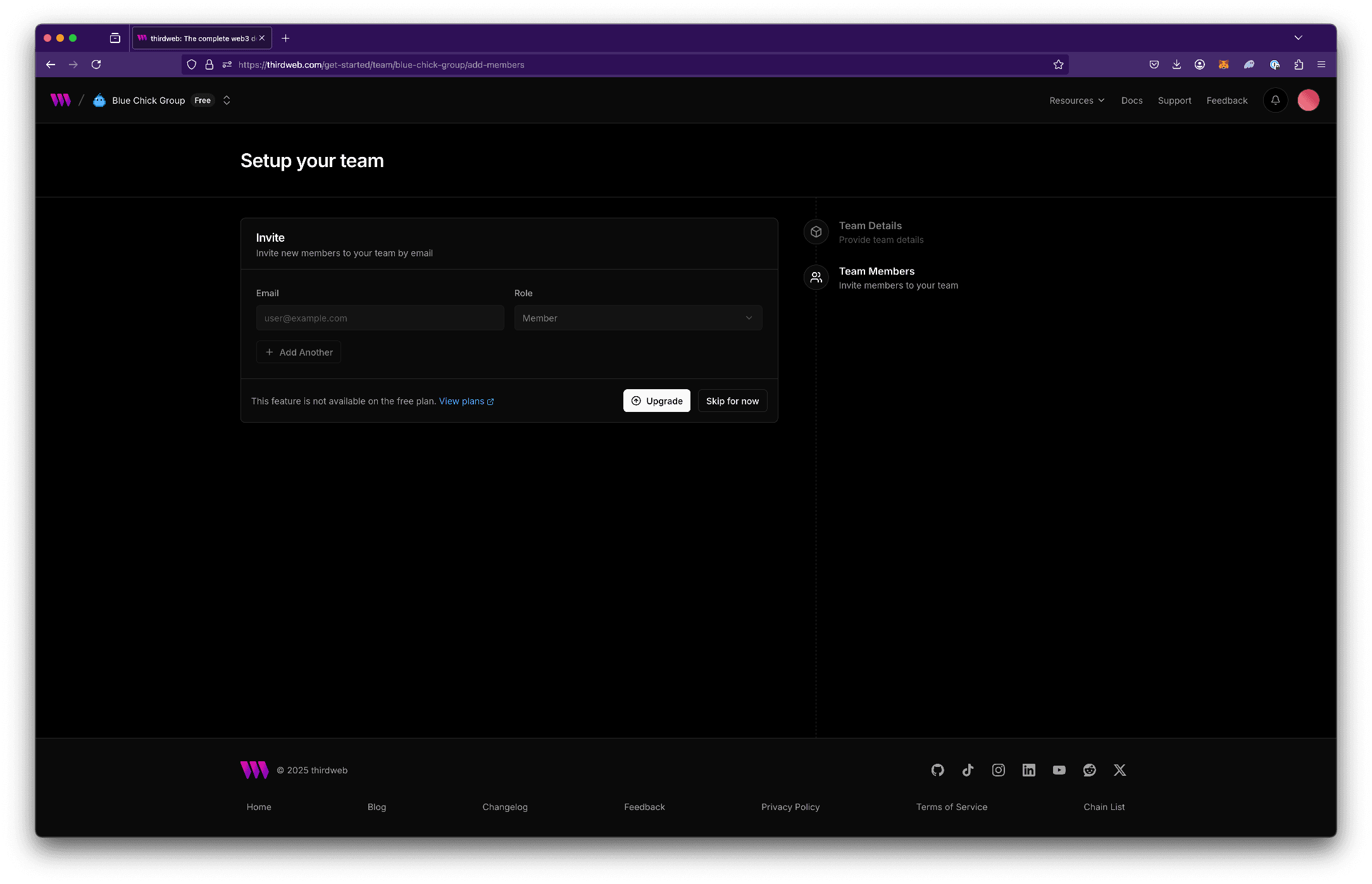Expand the Role Member dropdown
This screenshot has width=1372, height=884.
(638, 318)
